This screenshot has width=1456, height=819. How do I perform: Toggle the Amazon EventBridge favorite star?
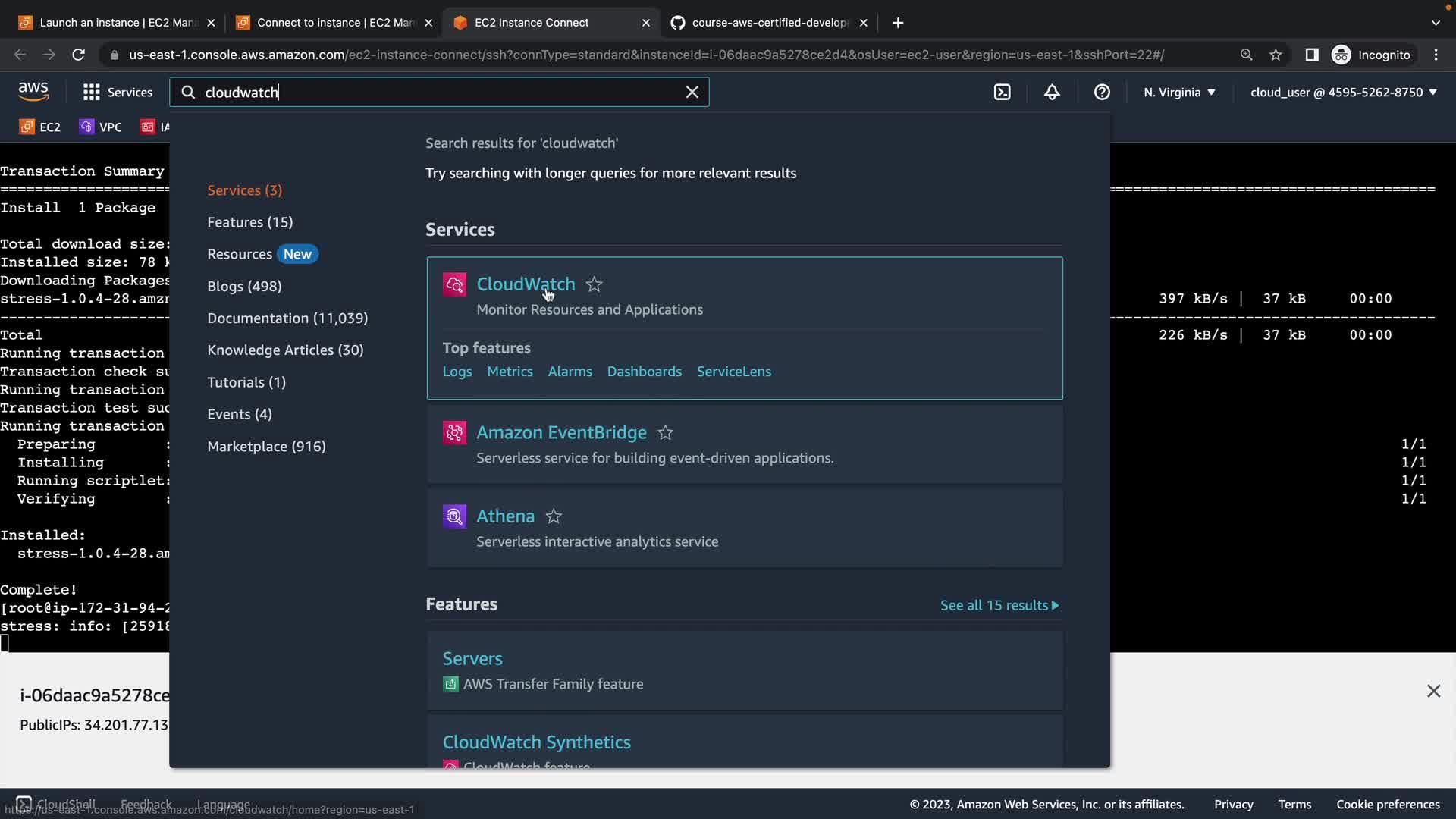(665, 433)
